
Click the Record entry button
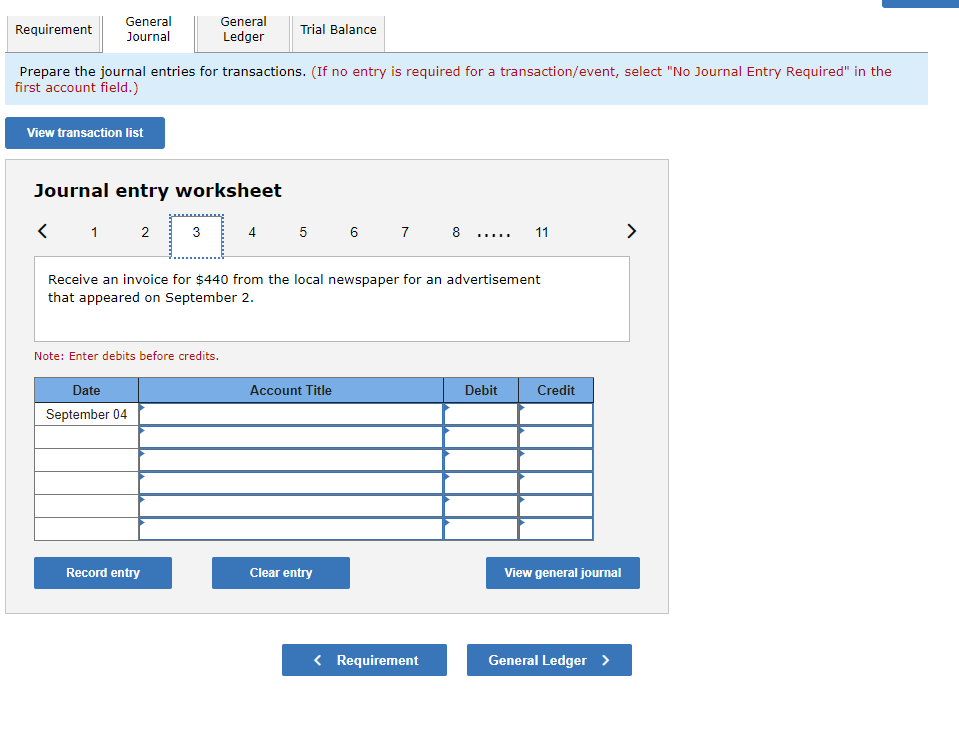pos(103,573)
